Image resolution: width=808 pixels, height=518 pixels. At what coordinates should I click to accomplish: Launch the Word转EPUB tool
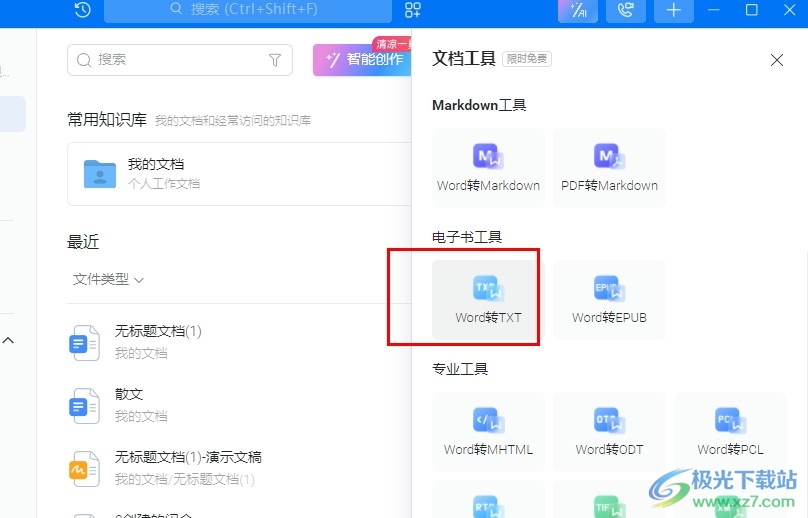pos(609,299)
